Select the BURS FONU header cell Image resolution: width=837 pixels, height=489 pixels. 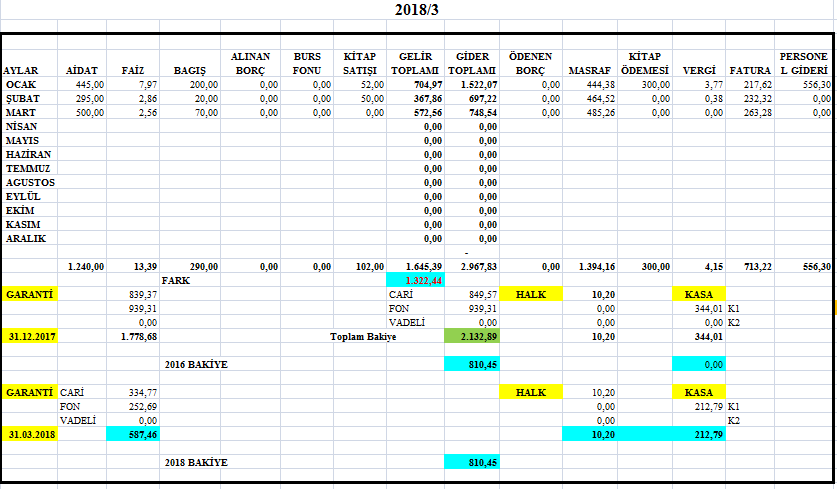pos(307,64)
